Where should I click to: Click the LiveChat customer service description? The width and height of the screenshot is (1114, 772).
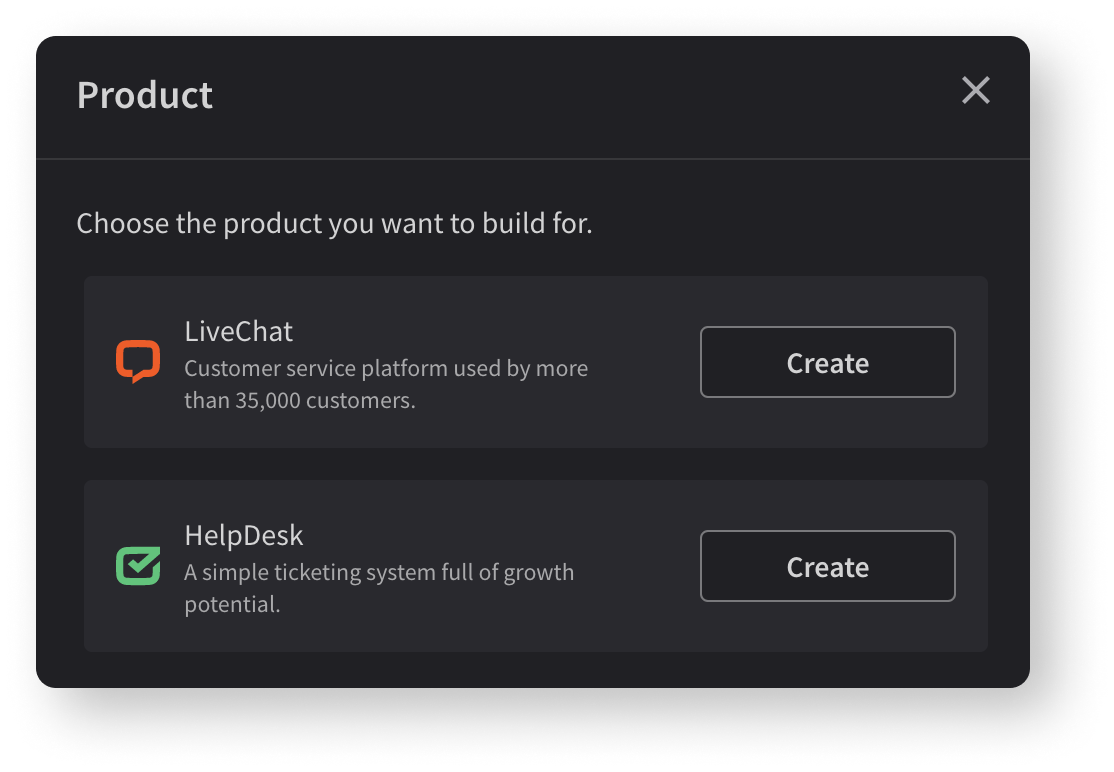(385, 386)
